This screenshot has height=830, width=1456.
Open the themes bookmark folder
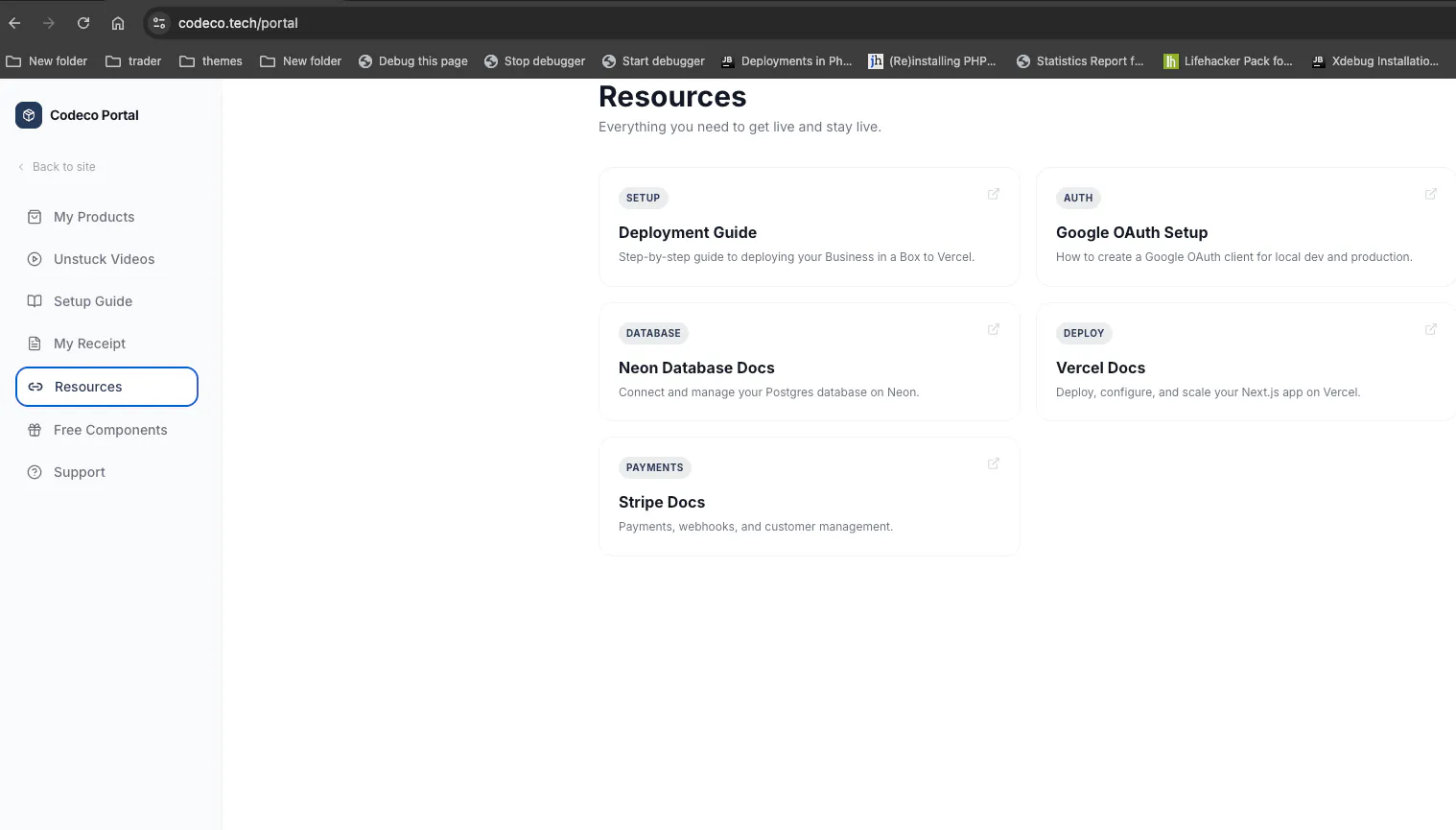click(x=211, y=61)
